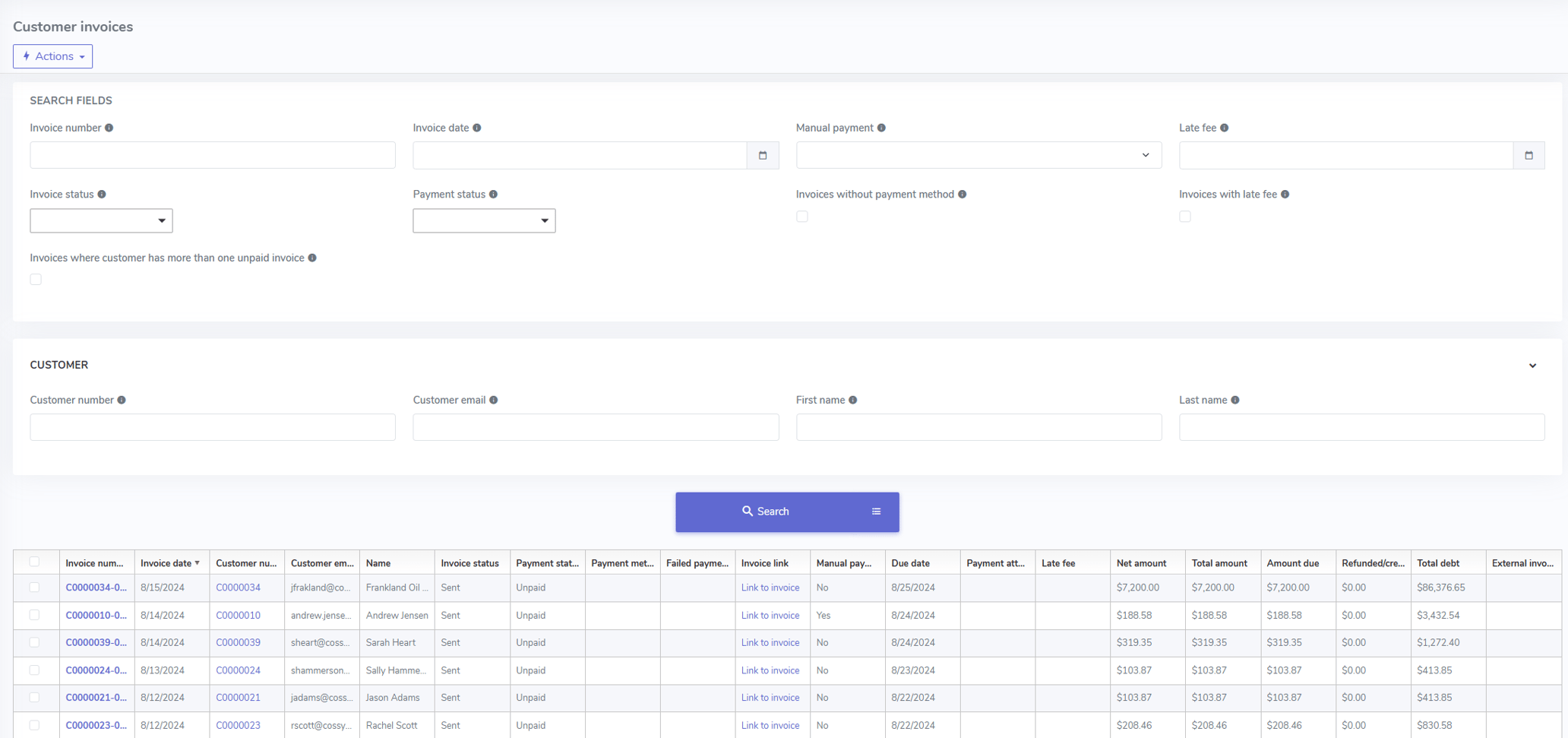This screenshot has width=1568, height=738.
Task: Click Link to invoice for Sally Hamme...
Action: 770,670
